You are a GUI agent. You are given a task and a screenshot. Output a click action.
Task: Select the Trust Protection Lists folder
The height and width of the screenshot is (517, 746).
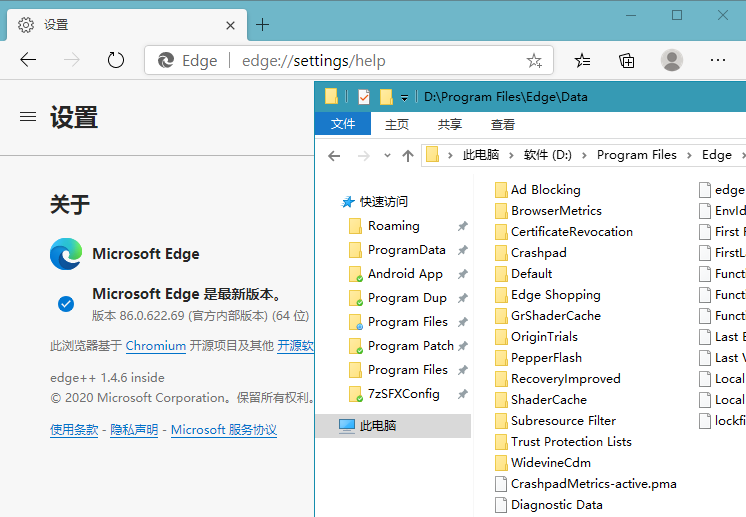[563, 442]
